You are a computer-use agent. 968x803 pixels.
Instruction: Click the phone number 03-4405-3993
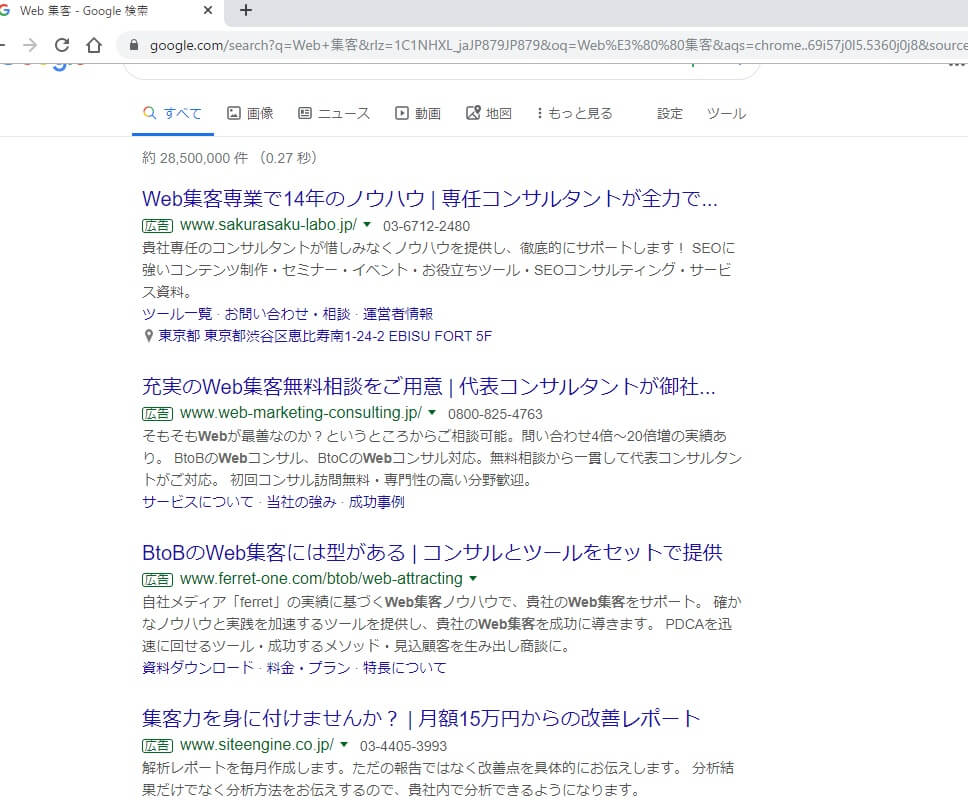tap(403, 746)
